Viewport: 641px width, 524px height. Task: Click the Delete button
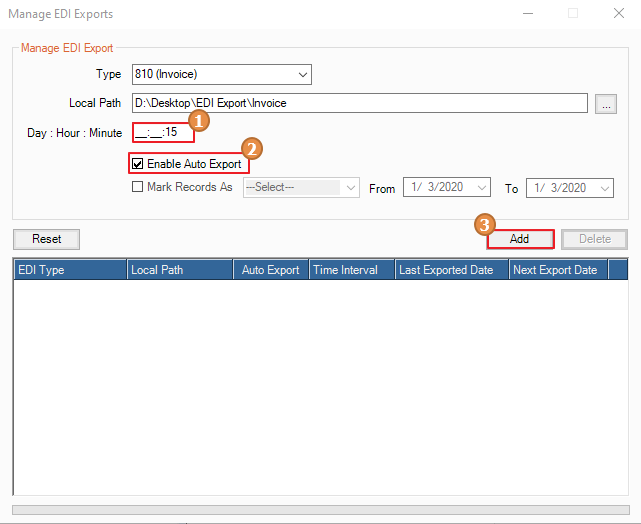(594, 239)
